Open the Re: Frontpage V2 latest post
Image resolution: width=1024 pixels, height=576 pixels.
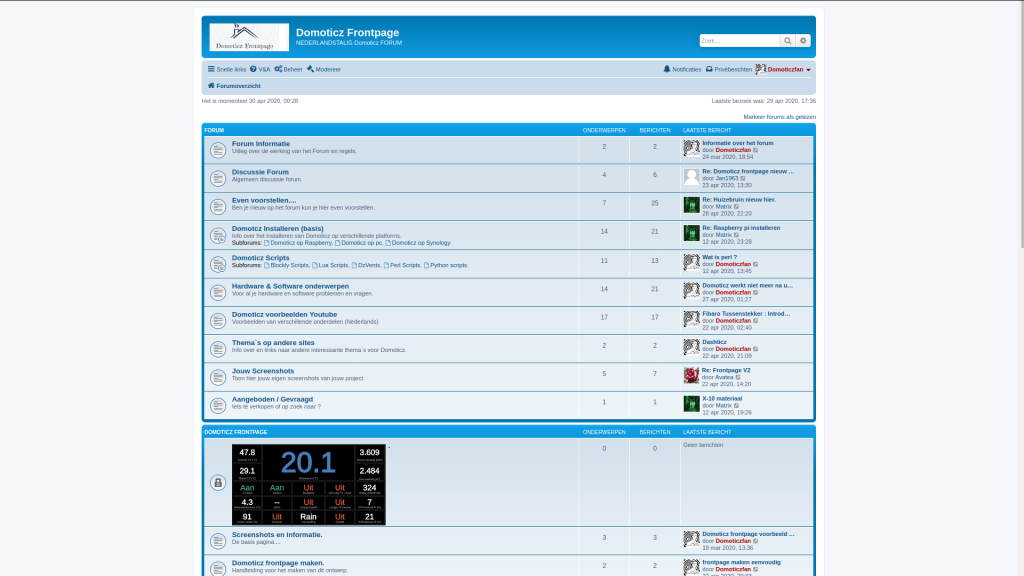pyautogui.click(x=726, y=370)
